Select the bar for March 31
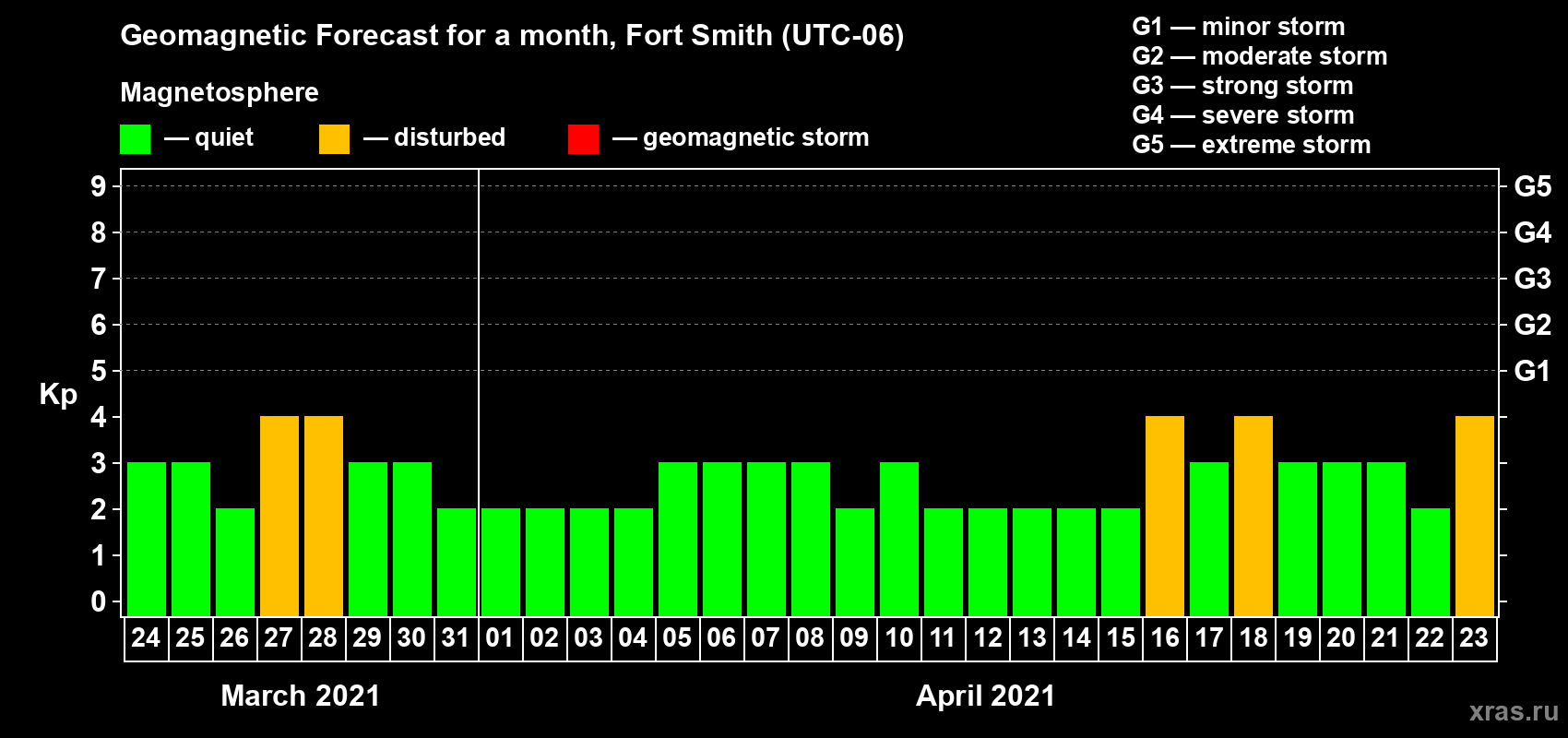The width and height of the screenshot is (1568, 738). [457, 563]
